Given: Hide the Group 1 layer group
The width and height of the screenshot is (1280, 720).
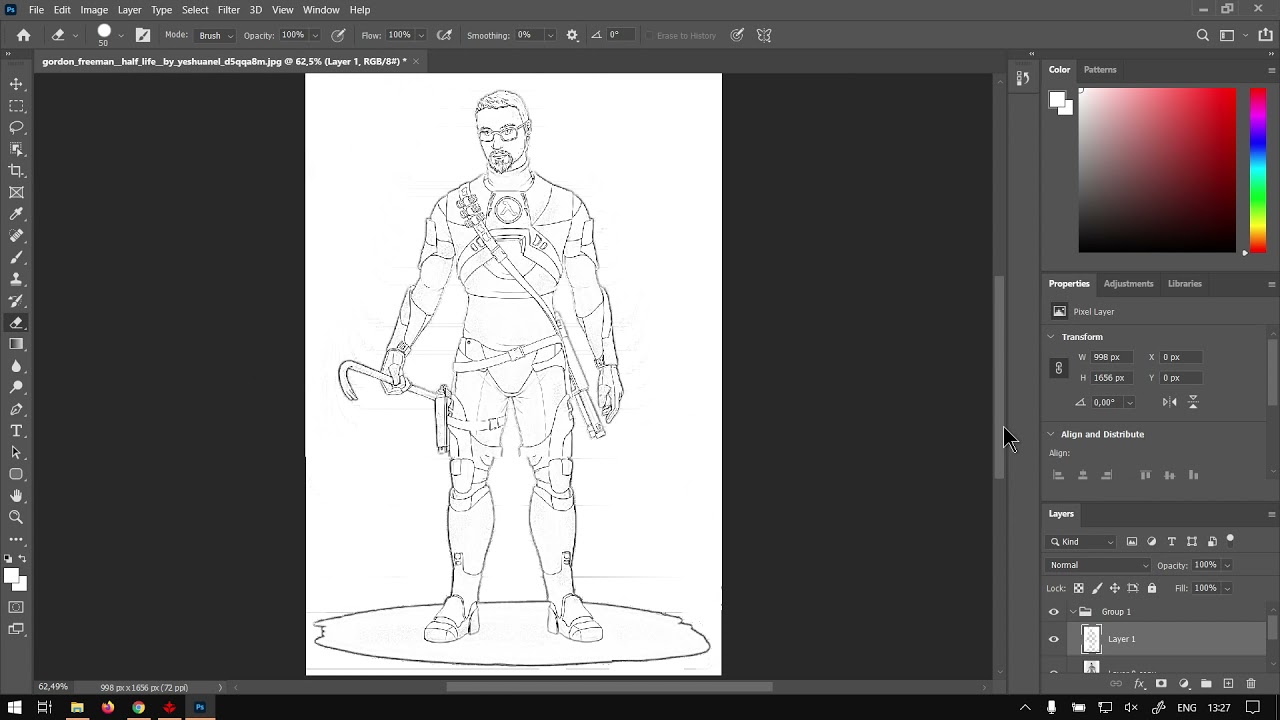Looking at the screenshot, I should coord(1053,612).
